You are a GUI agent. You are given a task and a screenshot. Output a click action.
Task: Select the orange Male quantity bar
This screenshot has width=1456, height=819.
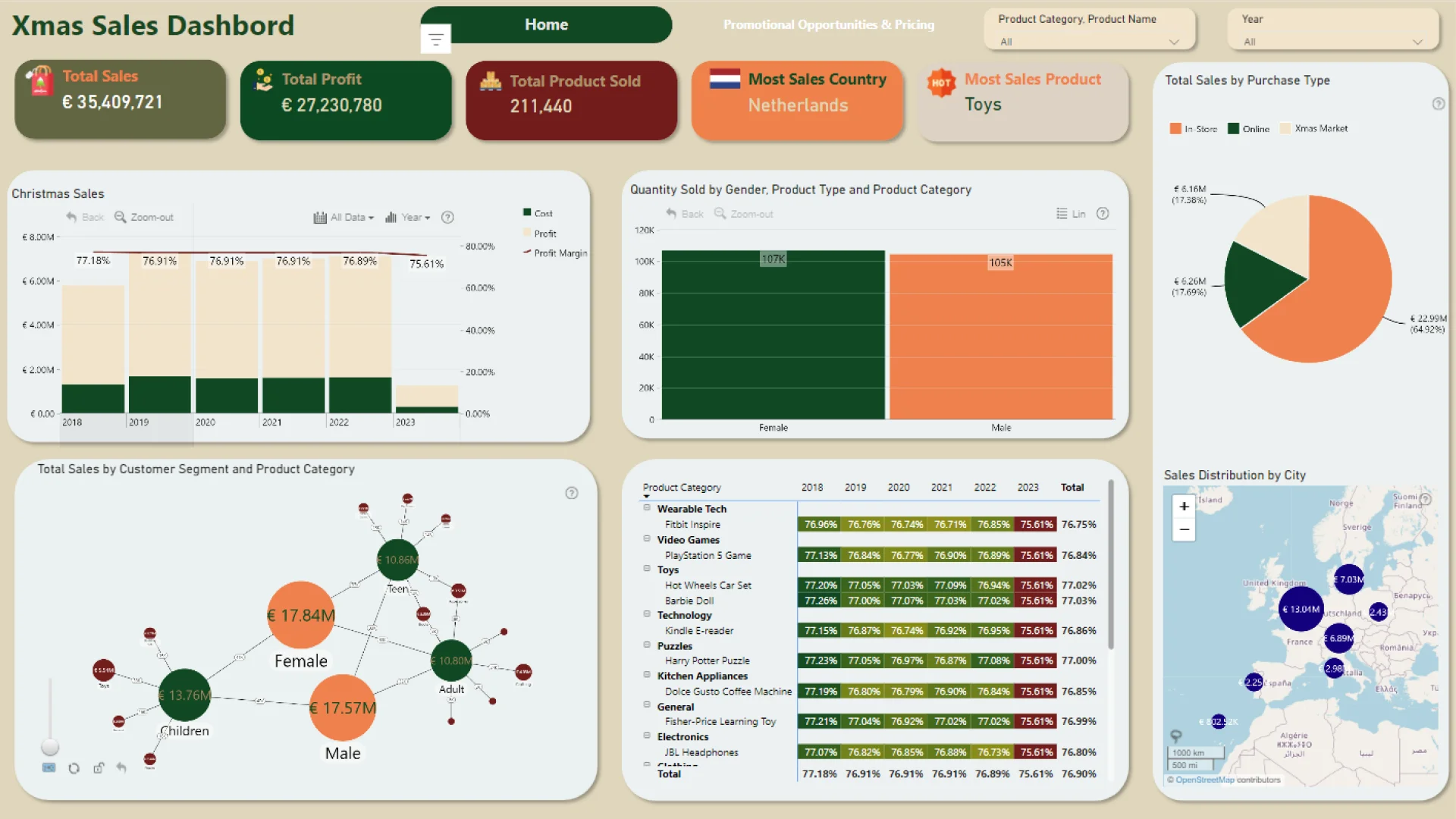pyautogui.click(x=1001, y=337)
